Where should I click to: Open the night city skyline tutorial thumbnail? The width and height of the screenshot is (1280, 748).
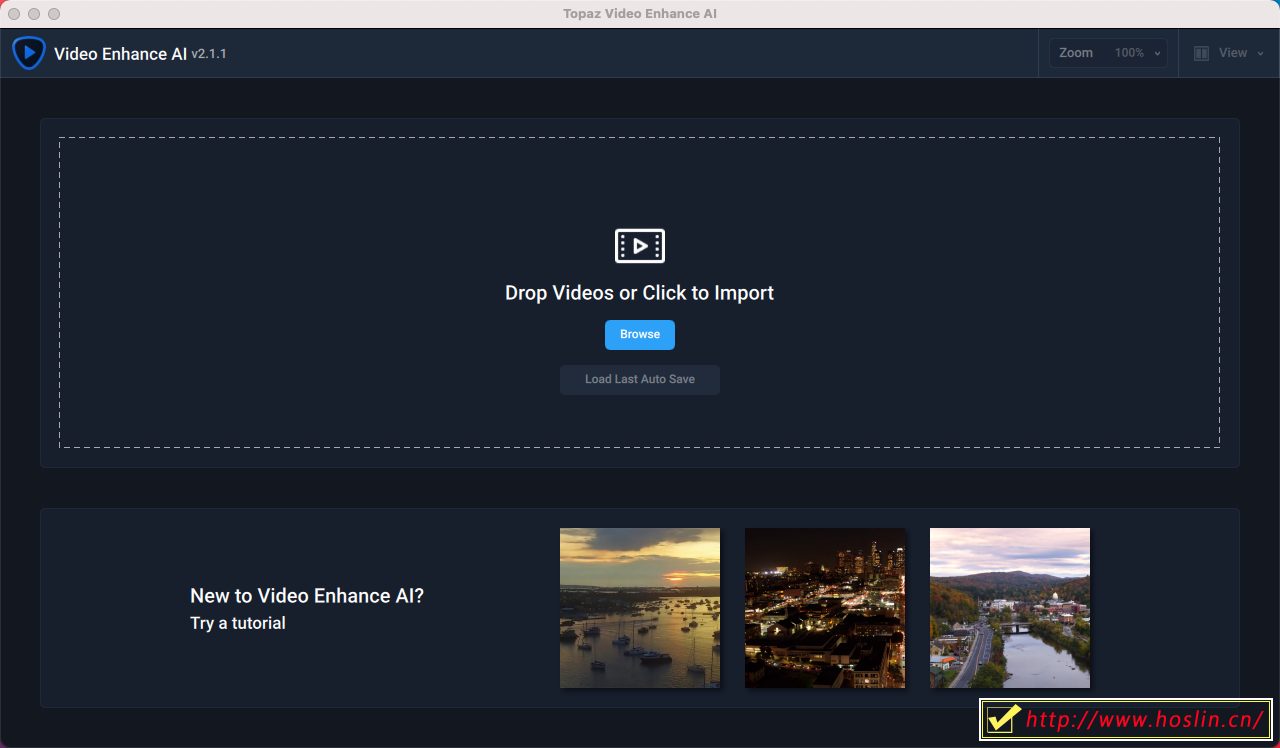point(825,608)
